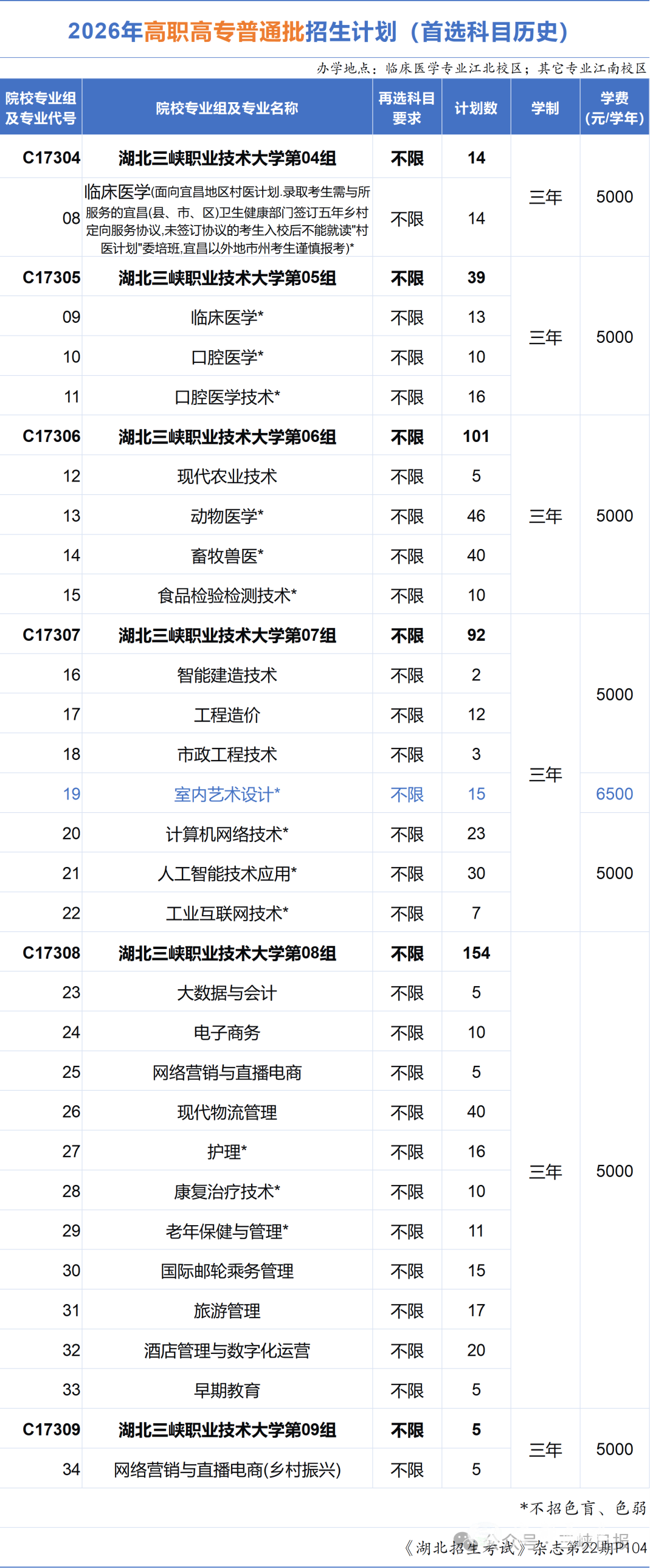Click the 院校专业组及专业代号 column header
Viewport: 650px width, 1568px height.
pyautogui.click(x=41, y=108)
